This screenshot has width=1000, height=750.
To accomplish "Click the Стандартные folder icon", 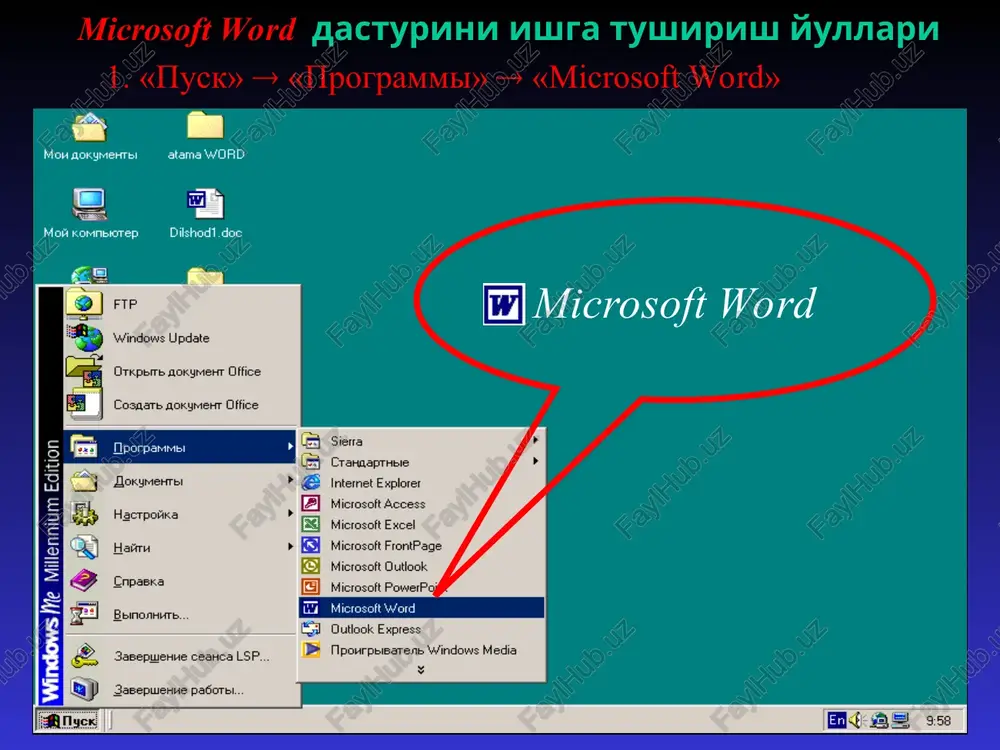I will click(311, 462).
